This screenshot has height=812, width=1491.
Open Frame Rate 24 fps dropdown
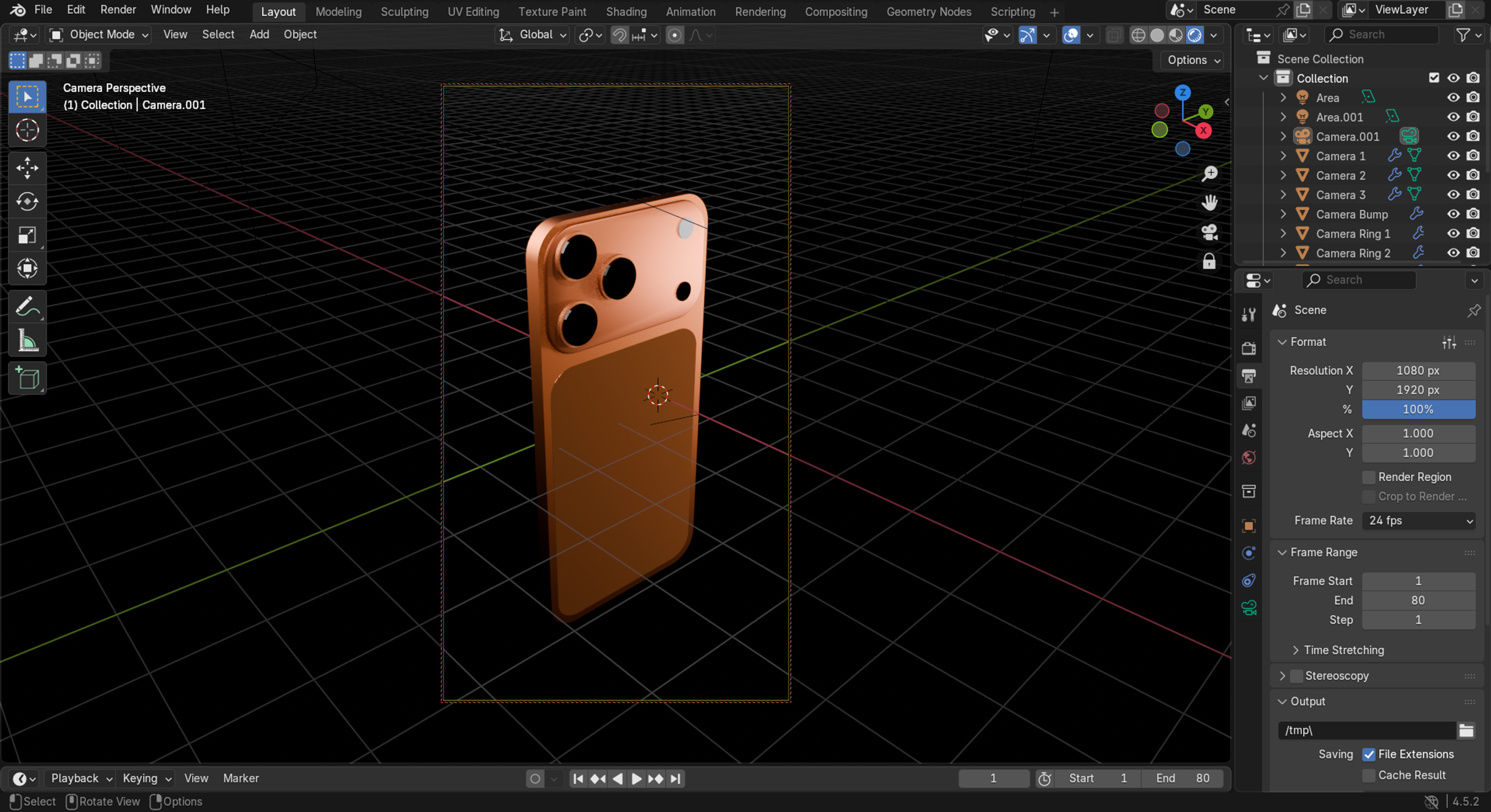(1418, 521)
